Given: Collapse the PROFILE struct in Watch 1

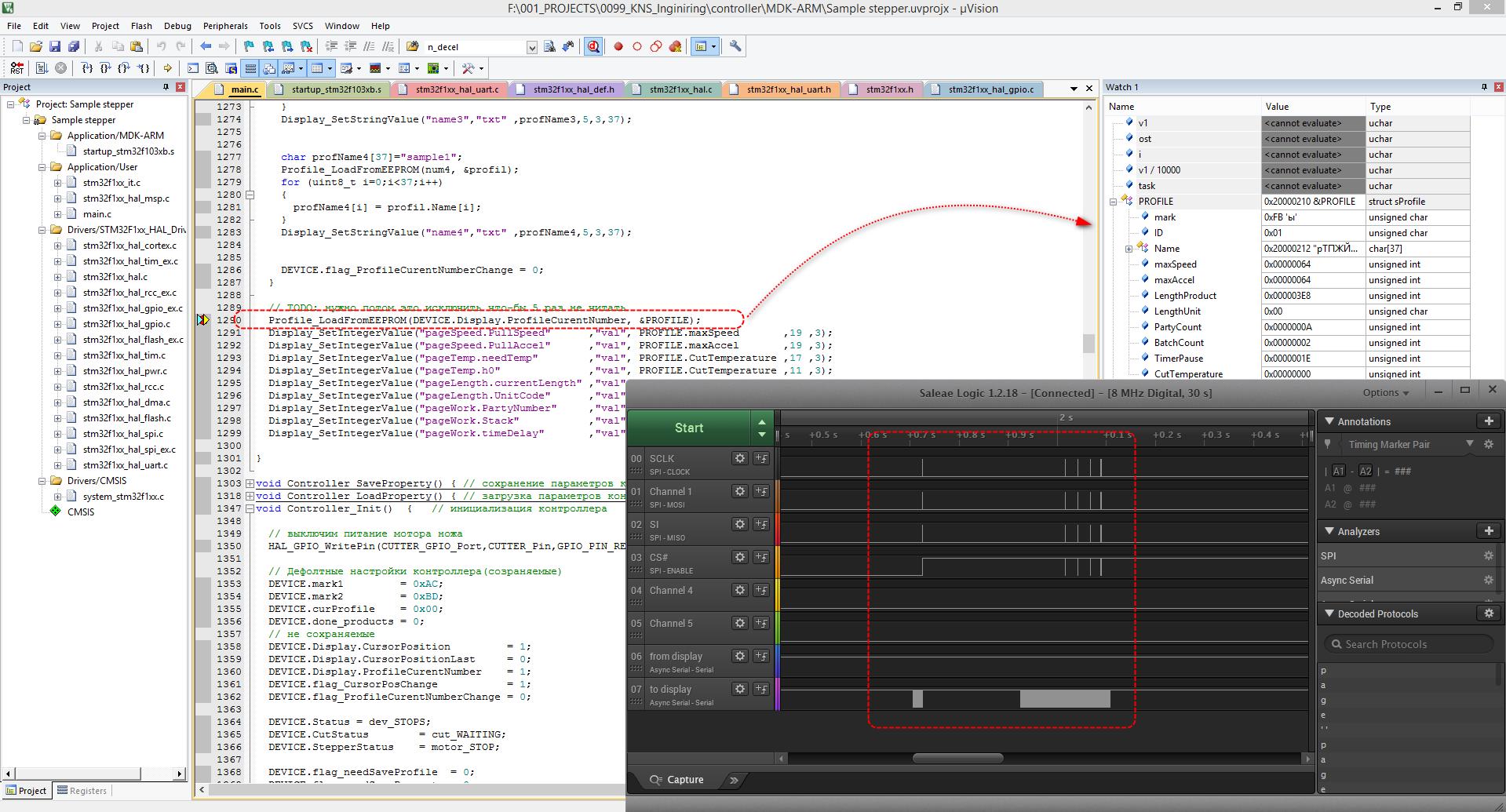Looking at the screenshot, I should 1113,202.
